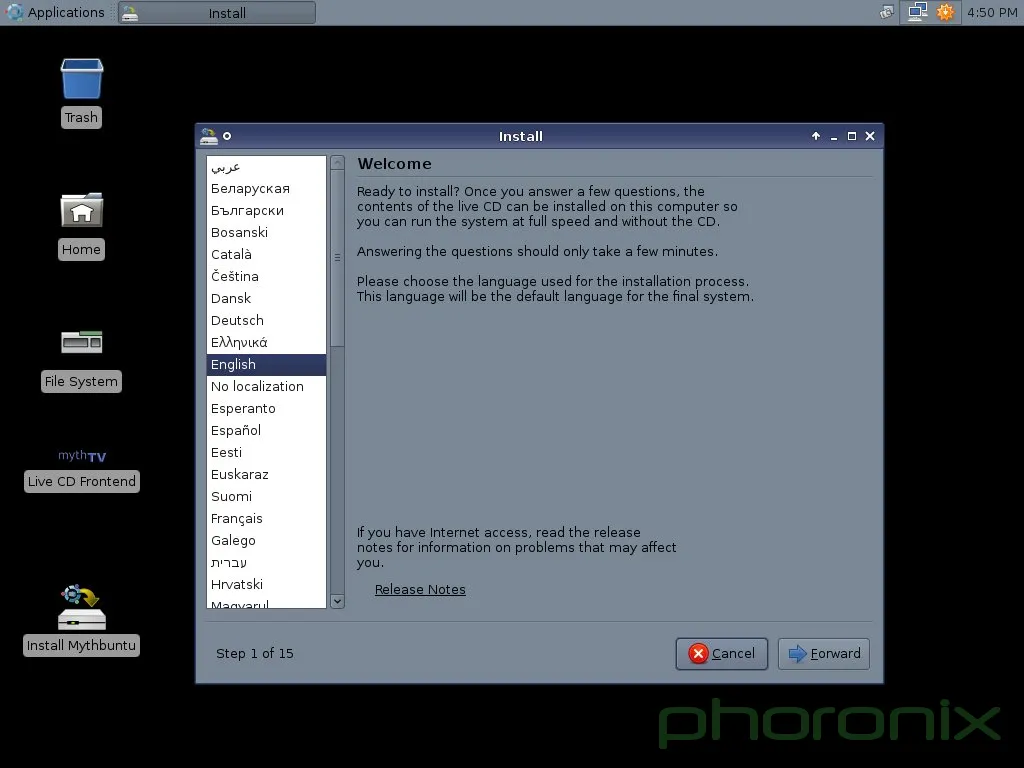This screenshot has width=1024, height=768.
Task: Pick Dansk as installation language
Action: pyautogui.click(x=266, y=298)
